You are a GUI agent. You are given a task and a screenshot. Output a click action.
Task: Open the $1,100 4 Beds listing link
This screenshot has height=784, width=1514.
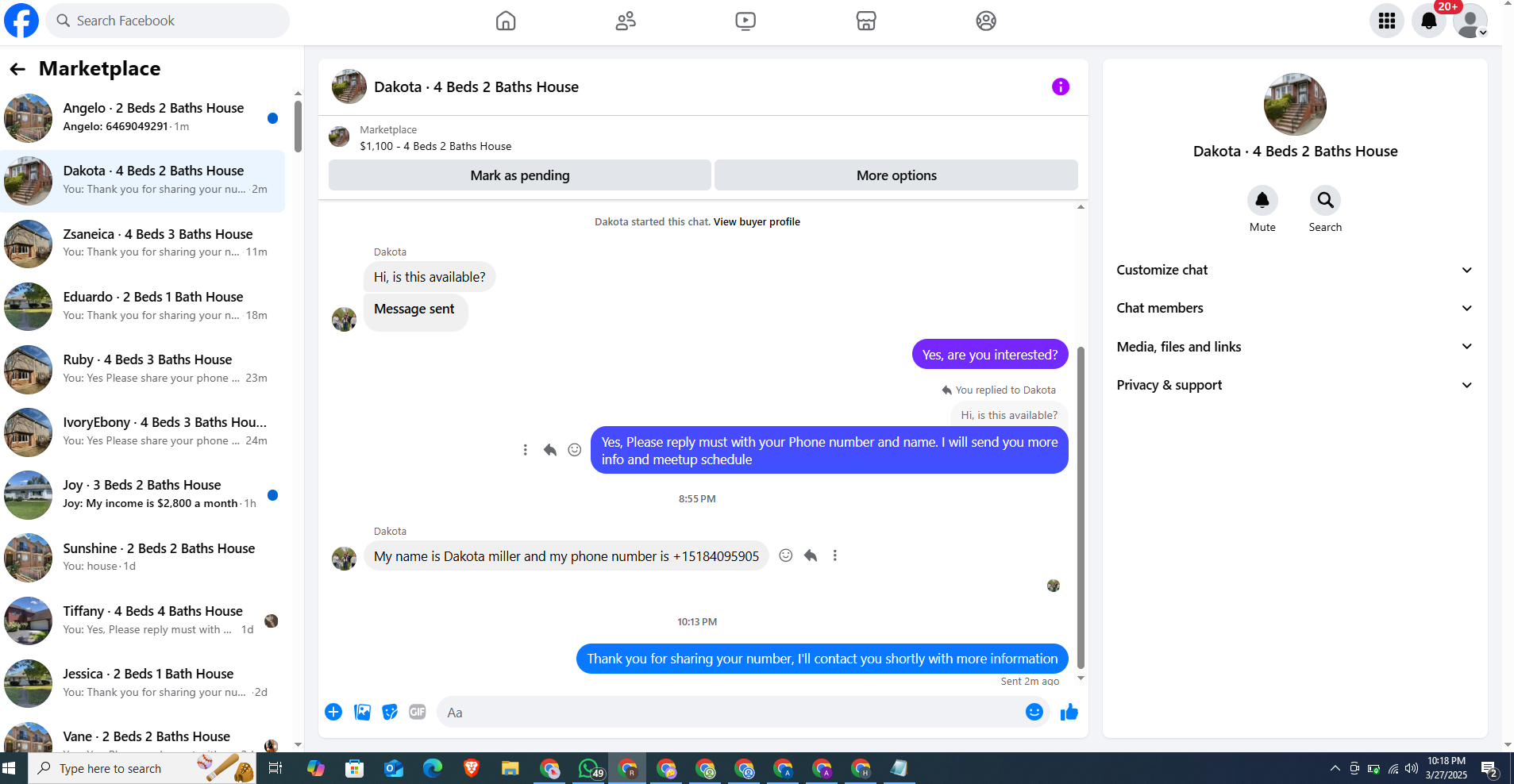pos(436,146)
